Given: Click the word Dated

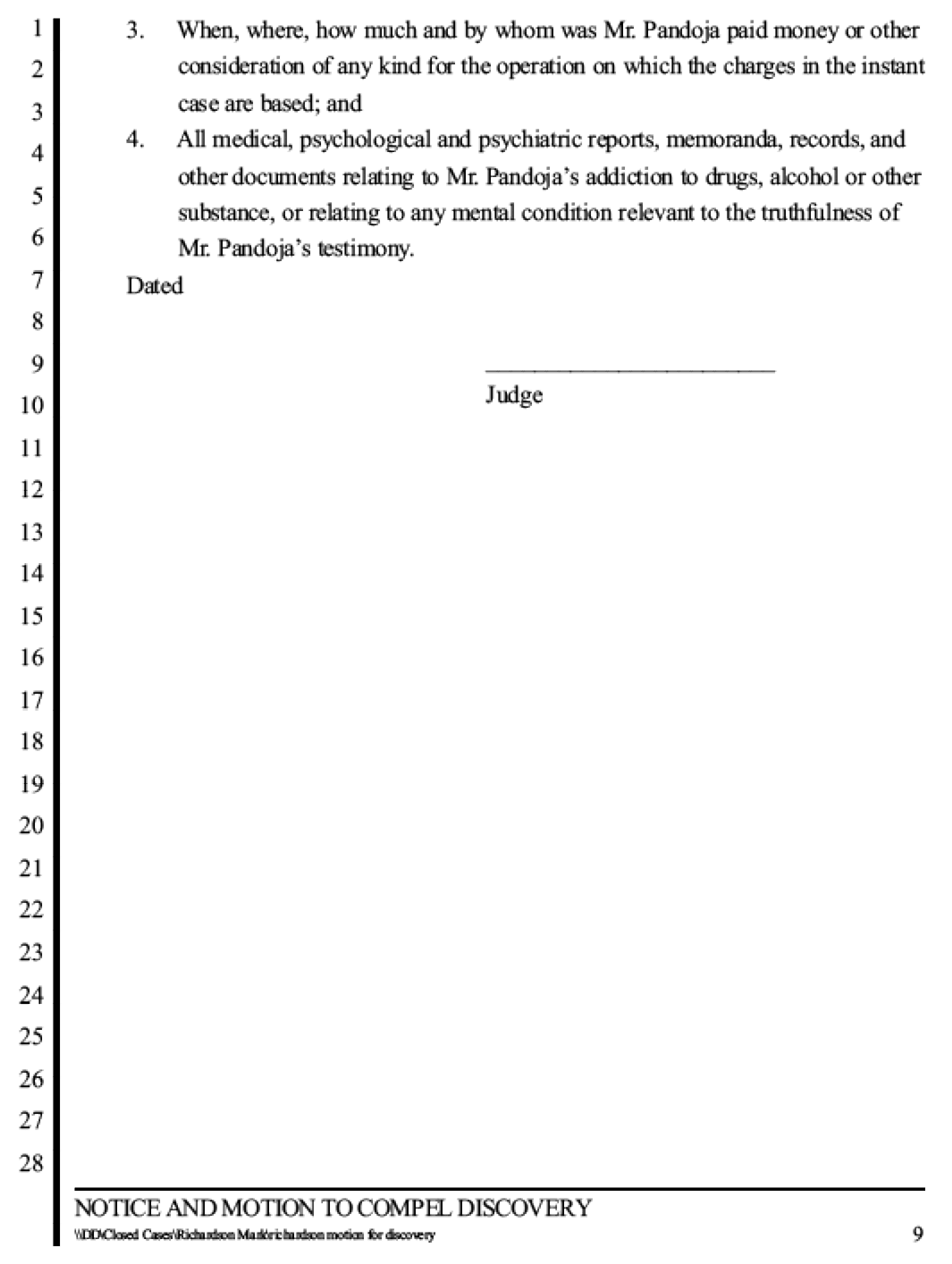Looking at the screenshot, I should coord(155,286).
